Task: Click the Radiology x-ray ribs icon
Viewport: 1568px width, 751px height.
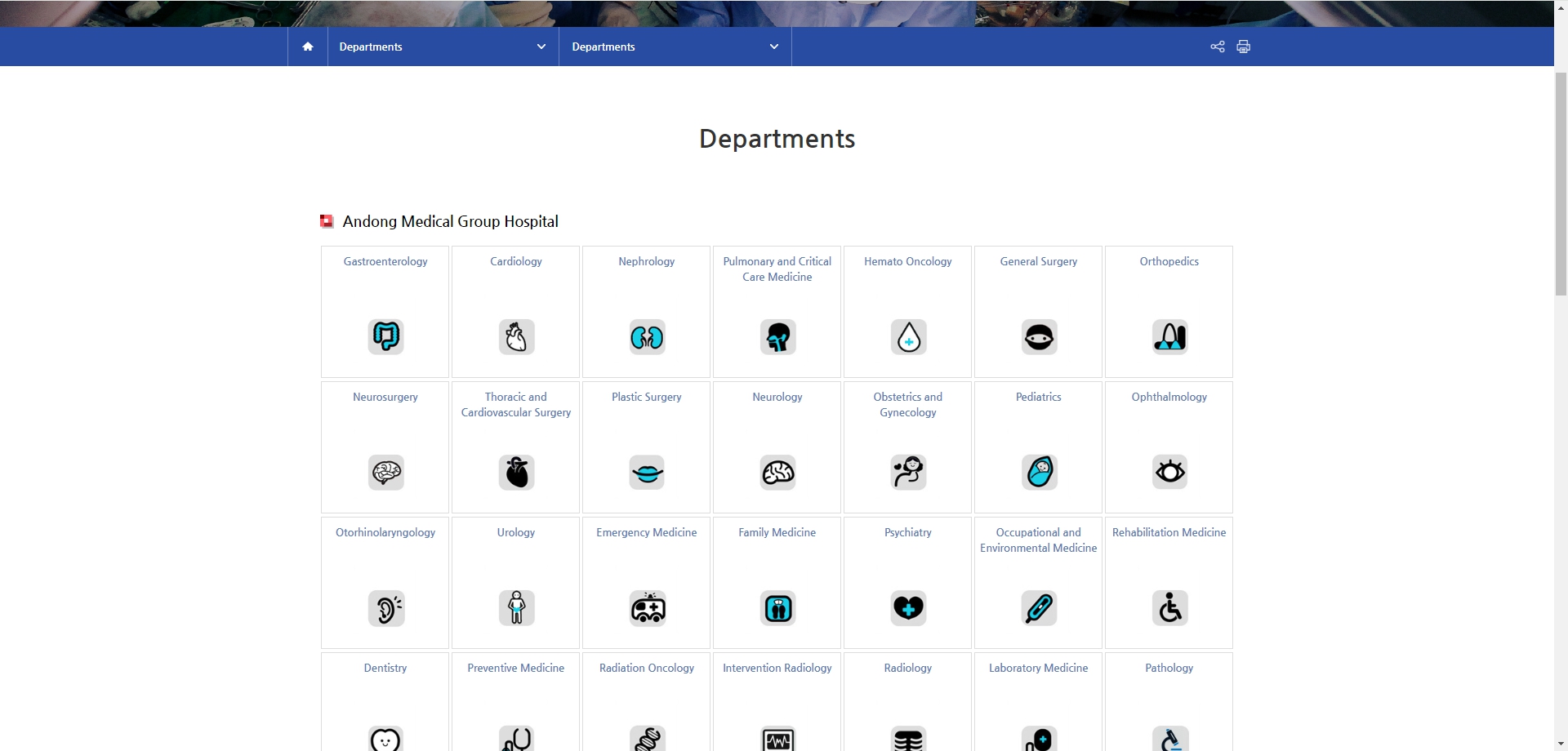Action: (908, 739)
